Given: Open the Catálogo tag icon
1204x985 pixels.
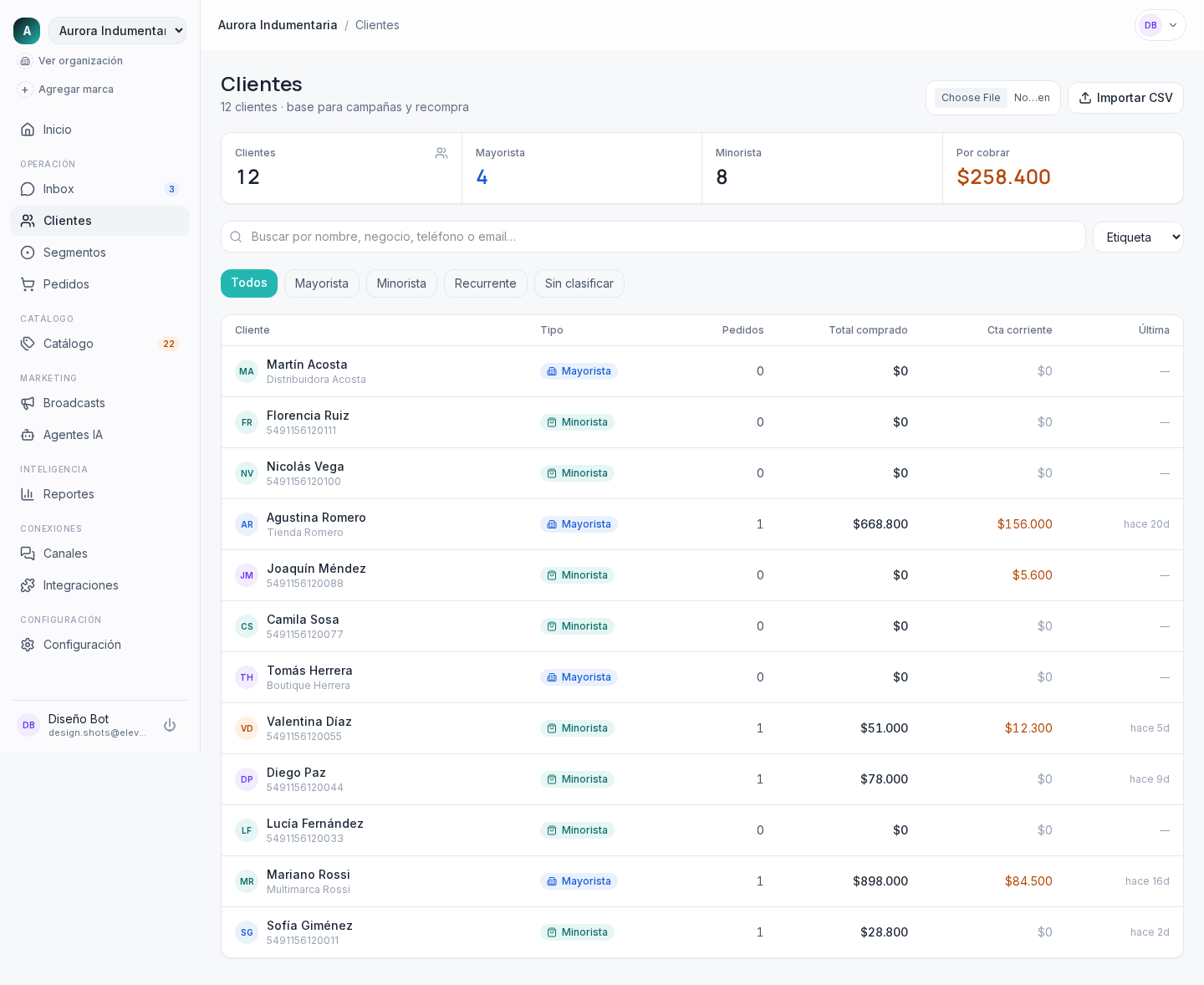Looking at the screenshot, I should tap(28, 344).
